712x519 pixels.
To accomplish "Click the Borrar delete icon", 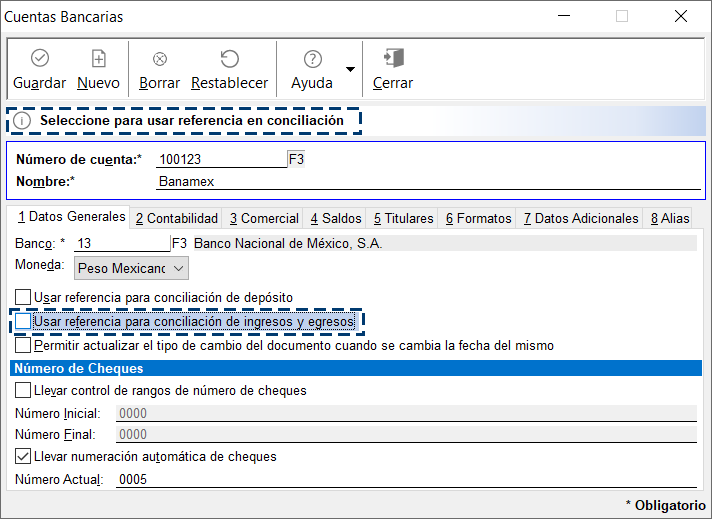I will click(x=159, y=59).
